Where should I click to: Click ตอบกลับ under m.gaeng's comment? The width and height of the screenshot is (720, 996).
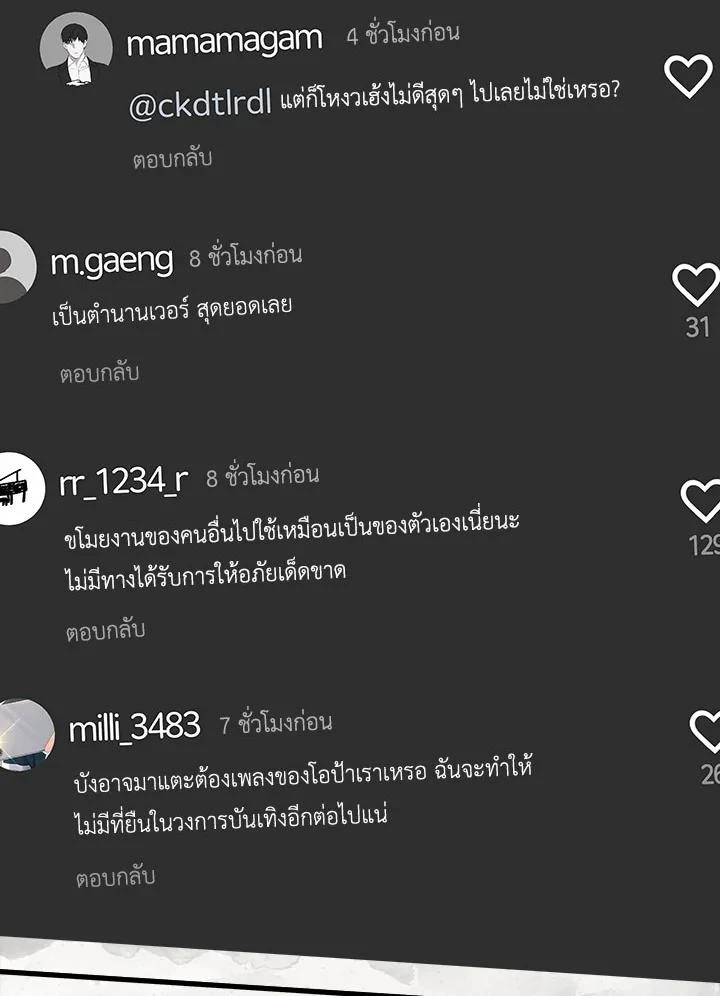[x=99, y=373]
